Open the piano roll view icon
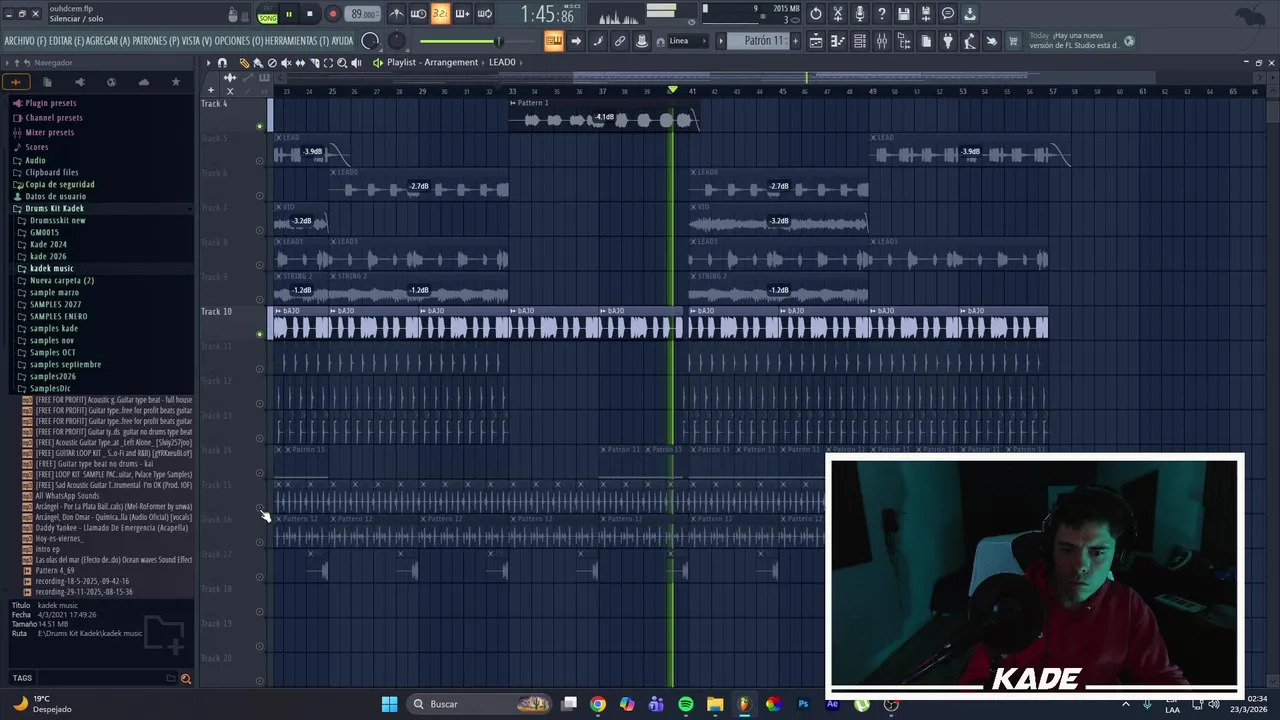This screenshot has height=720, width=1280. [x=838, y=41]
